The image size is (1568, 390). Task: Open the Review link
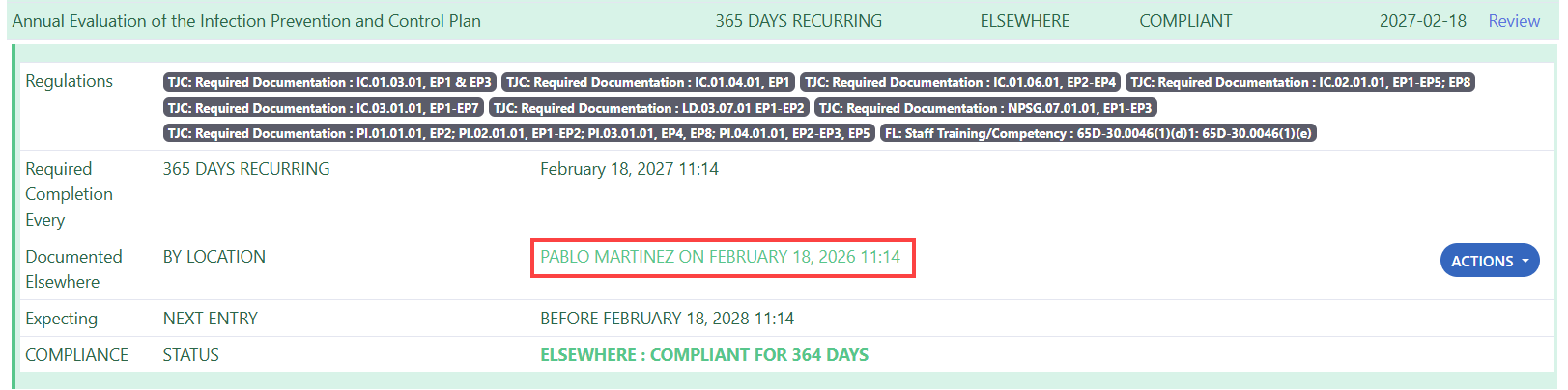click(1513, 21)
